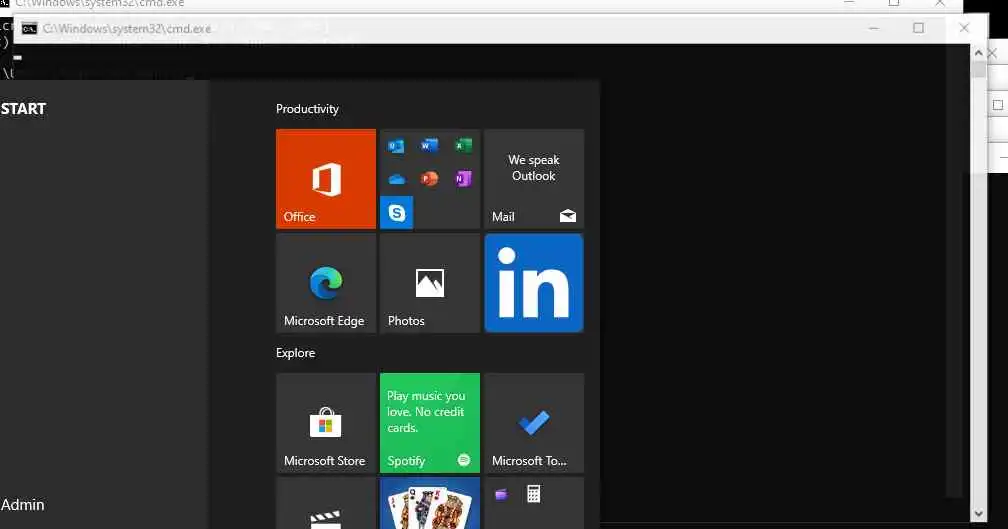Launch PowerPoint from the Office apps folder tile
This screenshot has width=1008, height=529.
click(x=429, y=179)
